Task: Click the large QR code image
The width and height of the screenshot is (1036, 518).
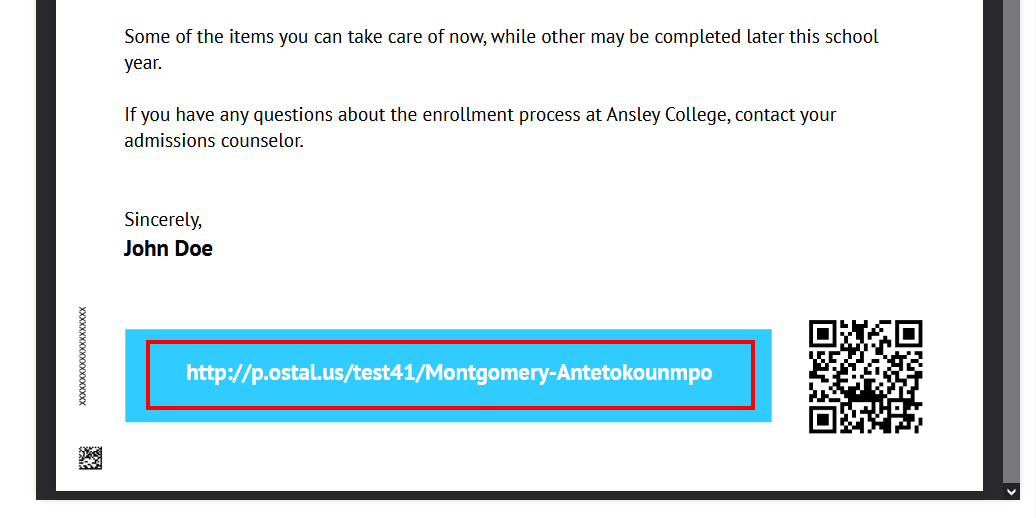Action: pos(866,377)
